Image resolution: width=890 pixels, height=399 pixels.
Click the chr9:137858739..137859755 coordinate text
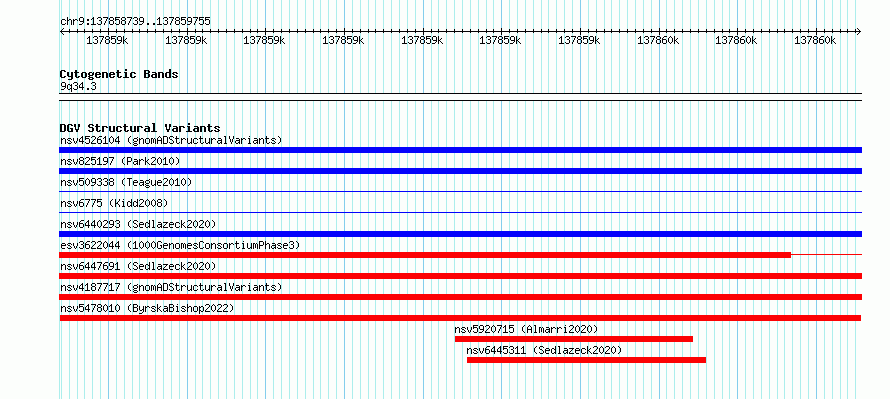tap(135, 22)
